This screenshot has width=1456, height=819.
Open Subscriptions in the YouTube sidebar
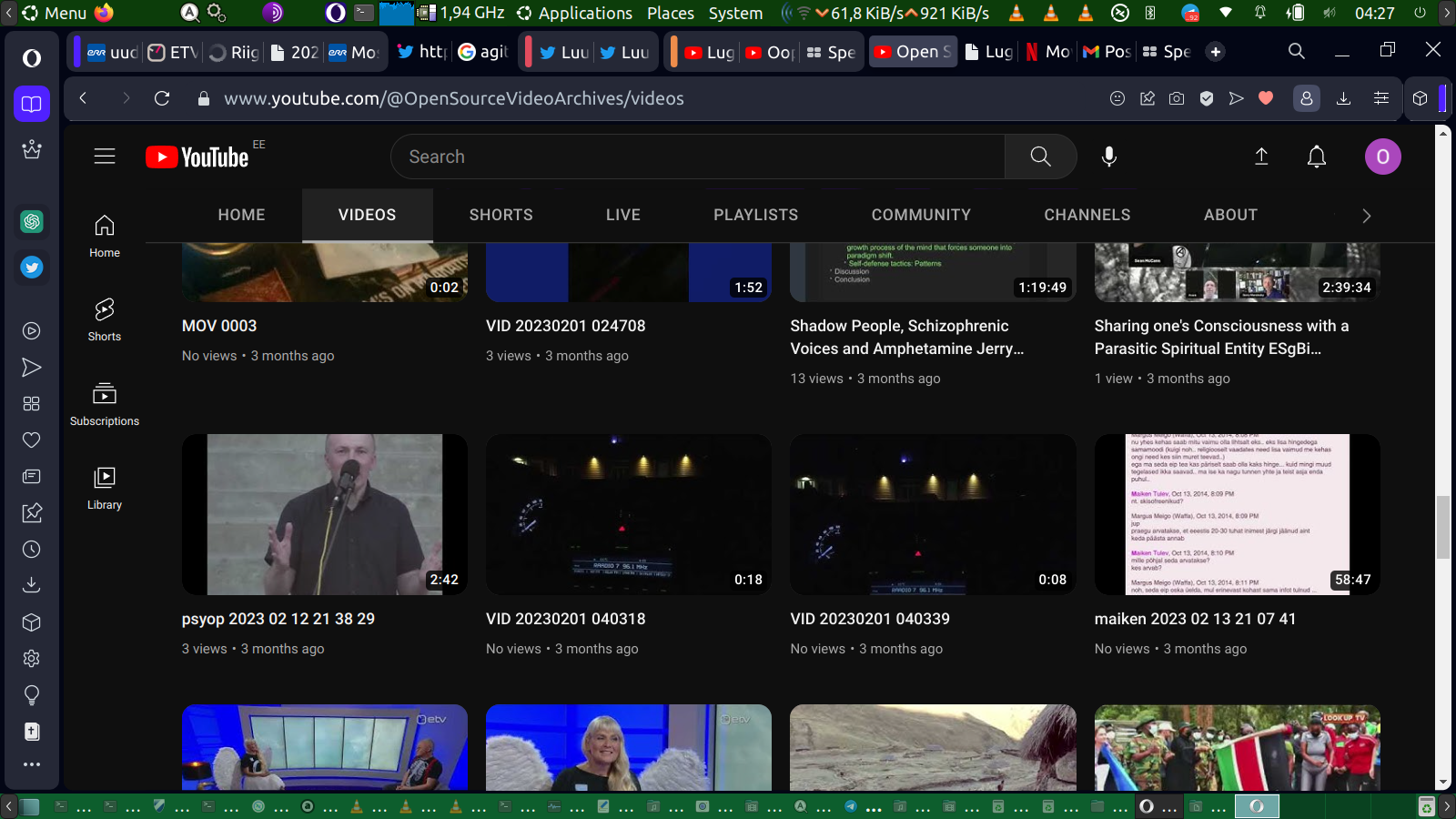click(x=105, y=404)
